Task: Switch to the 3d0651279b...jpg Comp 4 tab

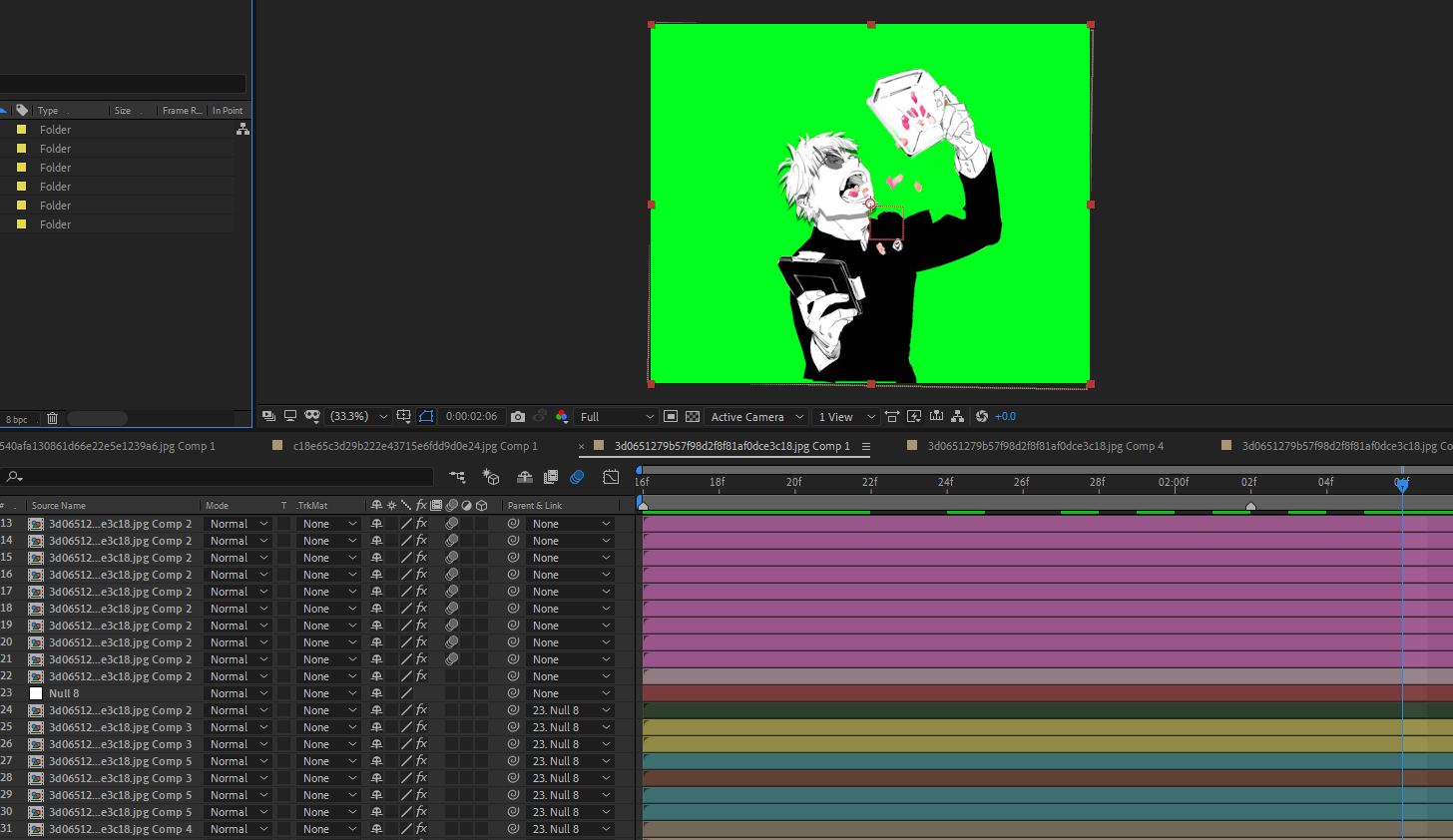Action: [1046, 446]
